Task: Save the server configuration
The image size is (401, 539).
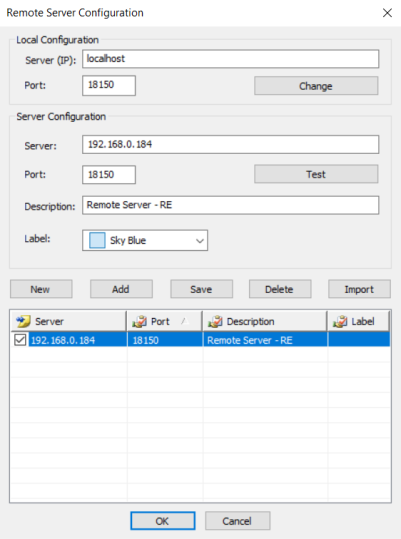Action: click(201, 289)
